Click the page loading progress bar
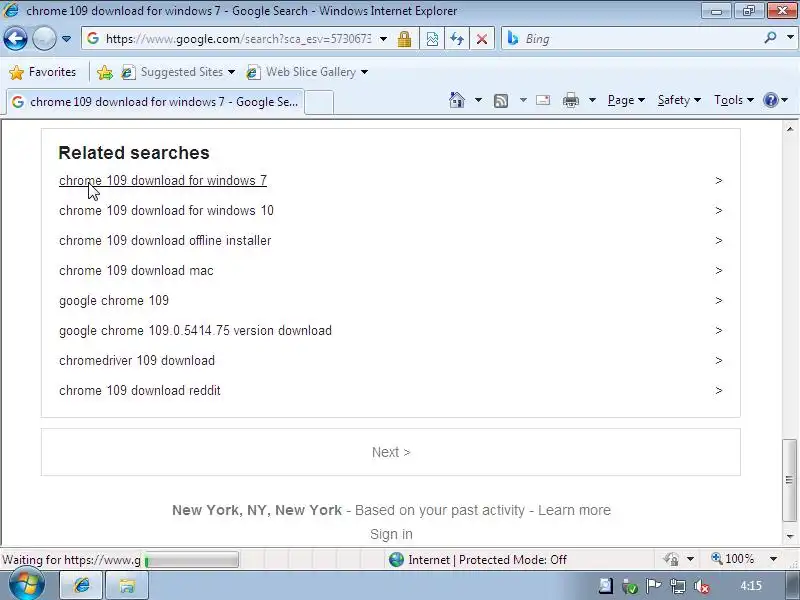This screenshot has width=800, height=600. pos(191,560)
